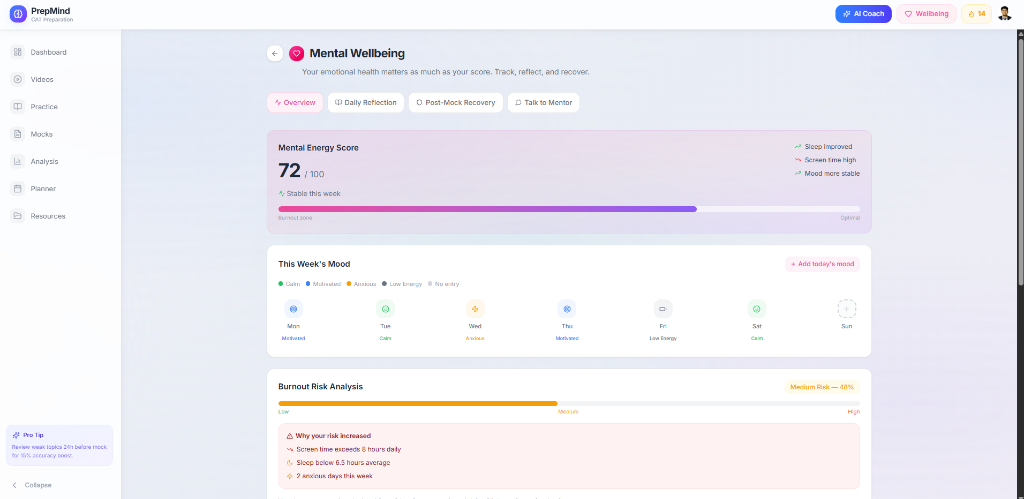Select Wednesday's Anxious mood icon
This screenshot has width=1024, height=499.
tap(475, 309)
